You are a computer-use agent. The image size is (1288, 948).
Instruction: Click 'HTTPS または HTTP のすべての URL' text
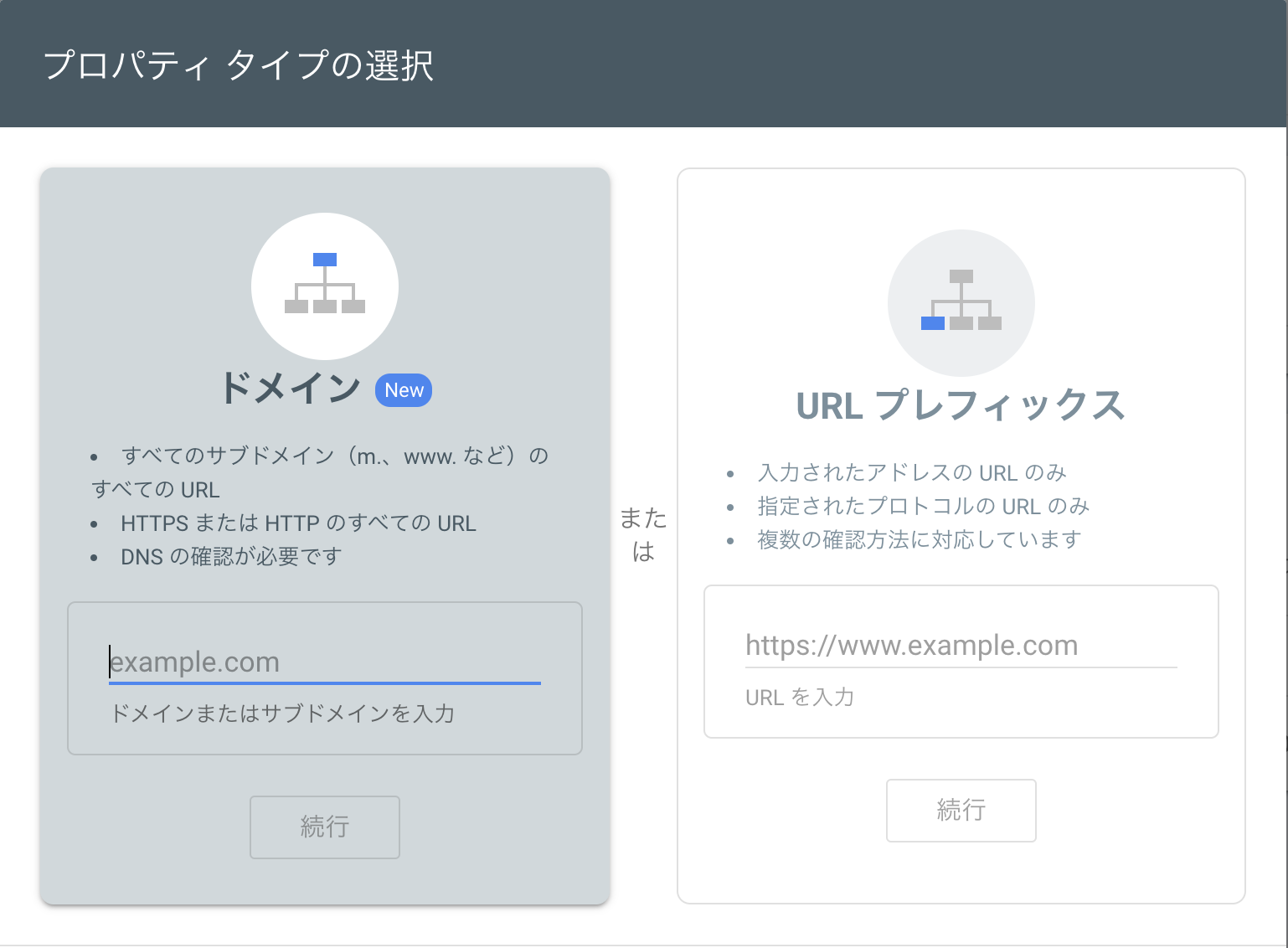pyautogui.click(x=298, y=523)
